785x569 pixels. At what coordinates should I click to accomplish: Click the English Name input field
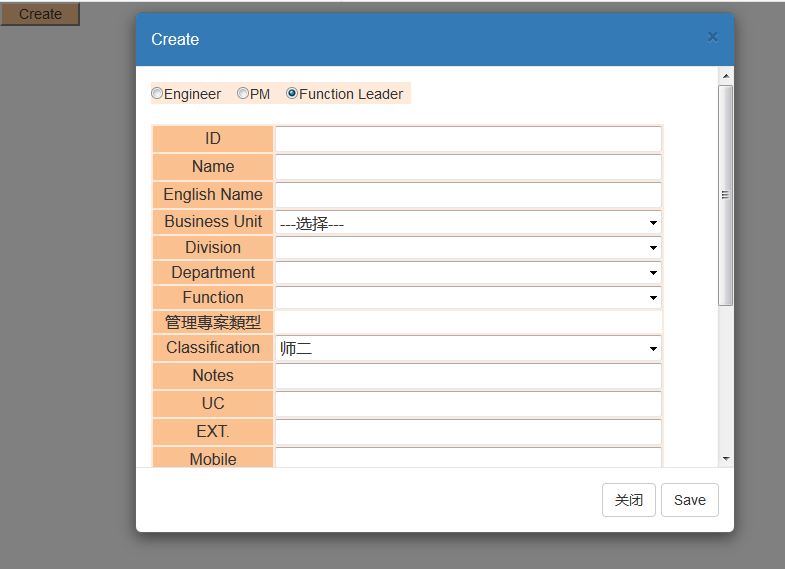[x=468, y=195]
